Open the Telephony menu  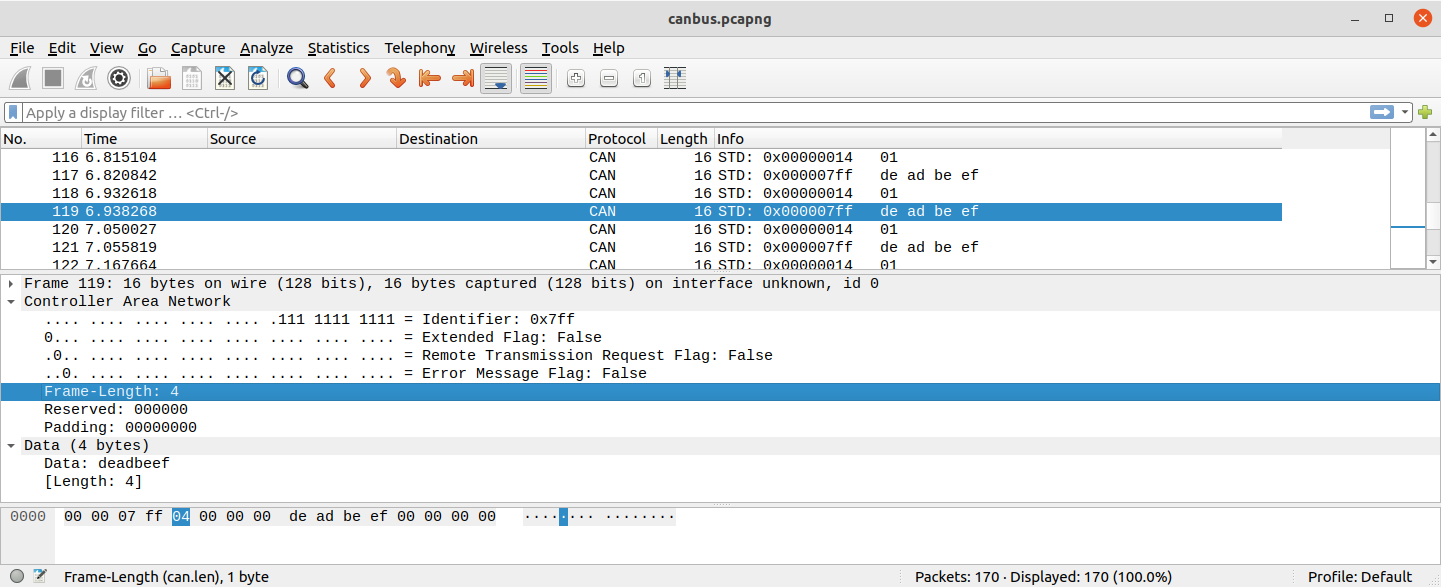click(x=420, y=48)
